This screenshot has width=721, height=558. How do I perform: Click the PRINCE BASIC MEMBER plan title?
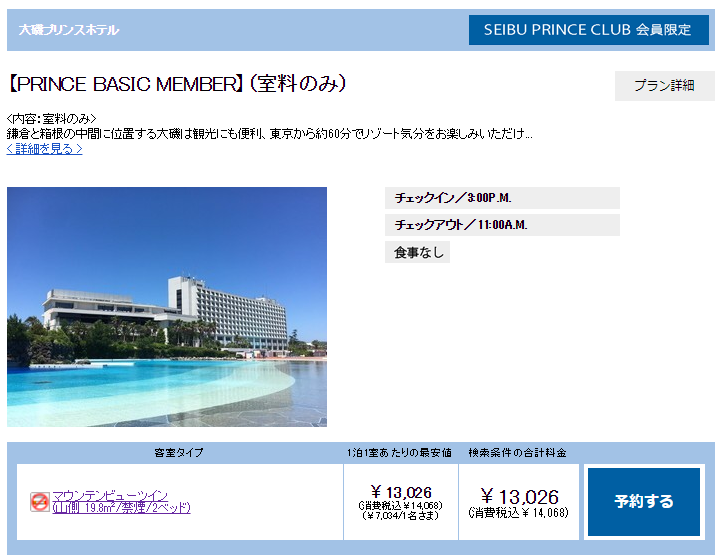coord(177,84)
